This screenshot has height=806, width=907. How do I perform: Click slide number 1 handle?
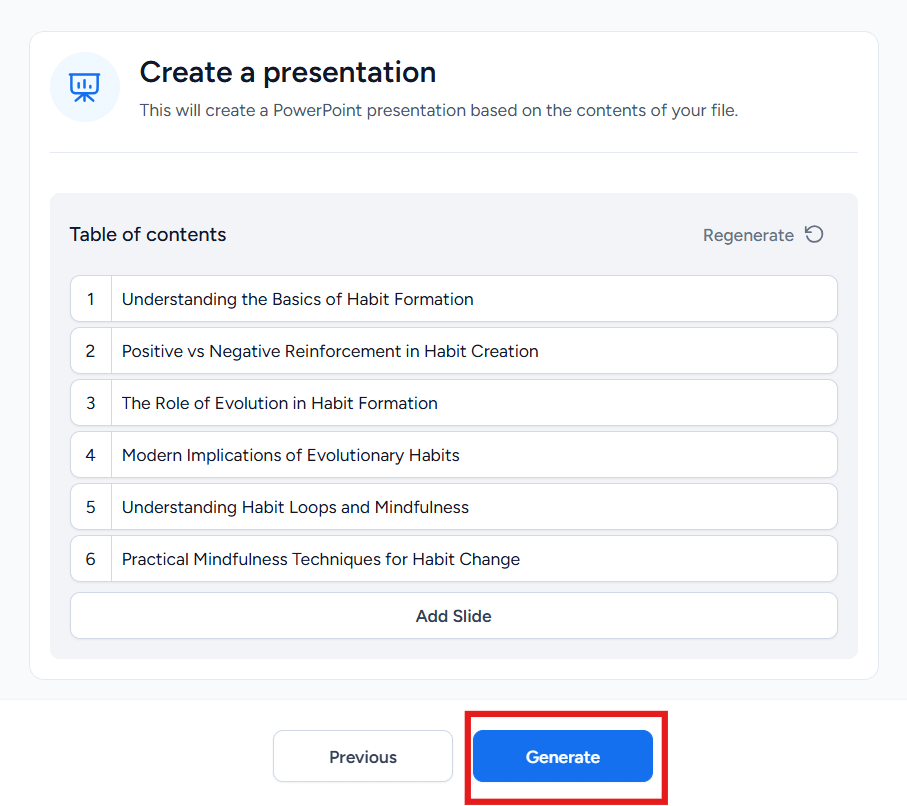pyautogui.click(x=91, y=299)
